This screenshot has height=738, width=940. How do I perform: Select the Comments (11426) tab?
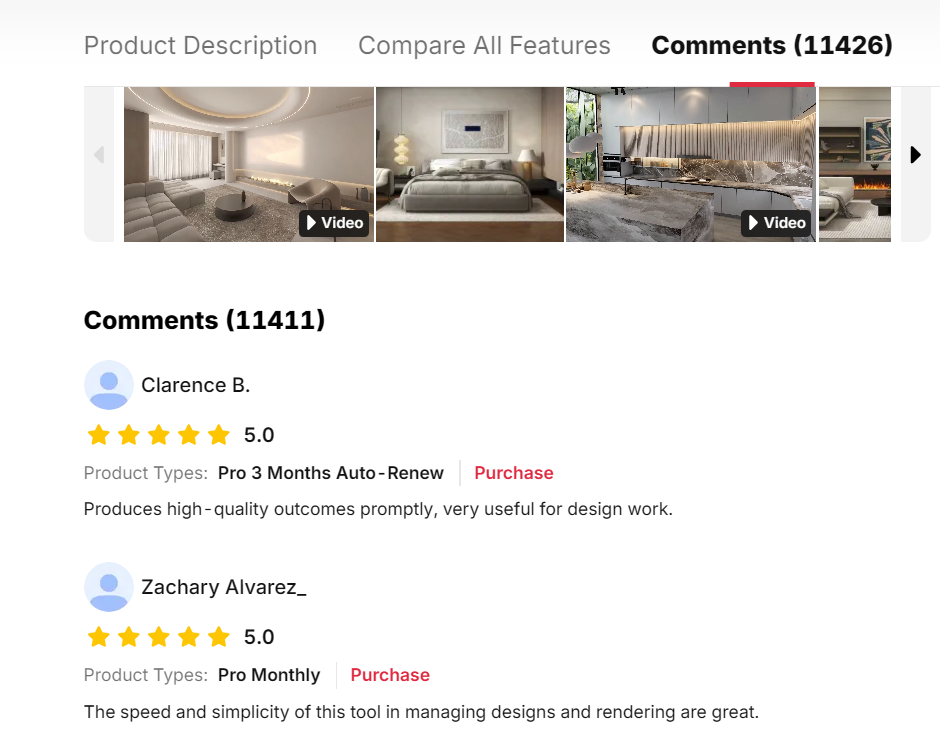(772, 46)
